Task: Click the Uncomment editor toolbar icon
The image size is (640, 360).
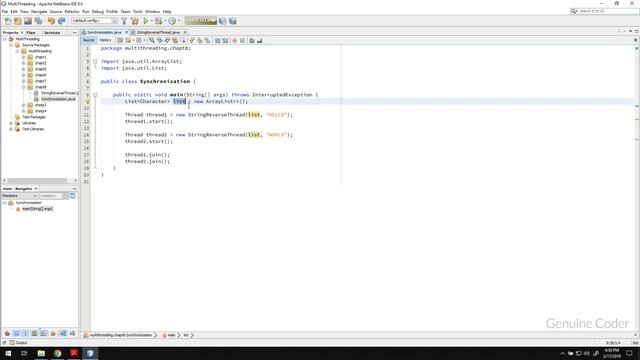Action: click(260, 40)
